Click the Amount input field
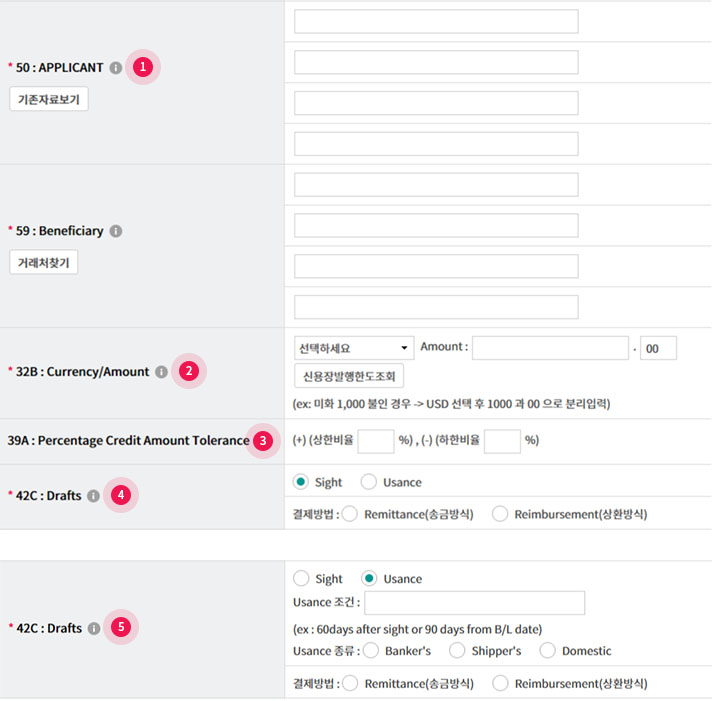Screen dimensions: 712x701 (550, 348)
